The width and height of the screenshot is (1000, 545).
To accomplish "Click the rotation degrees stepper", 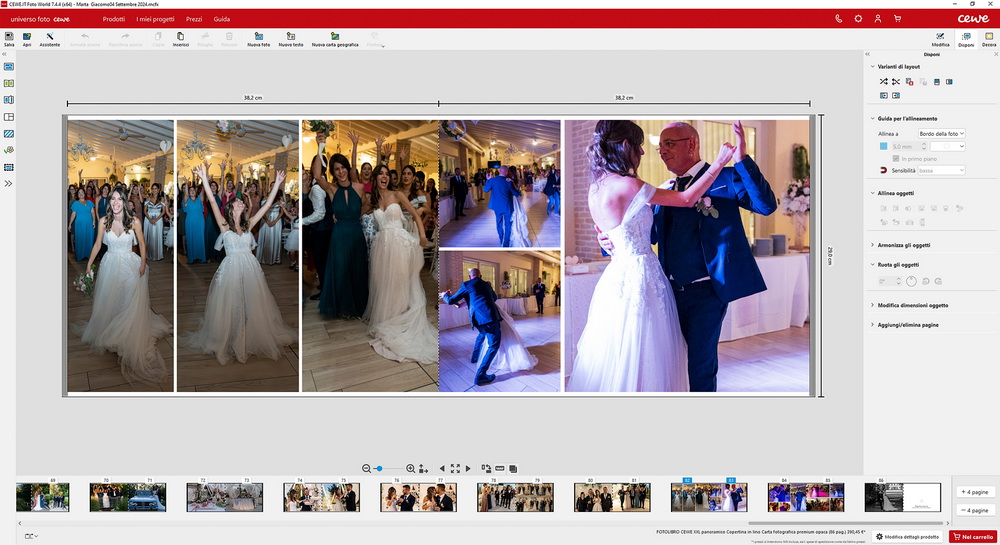I will (x=898, y=281).
